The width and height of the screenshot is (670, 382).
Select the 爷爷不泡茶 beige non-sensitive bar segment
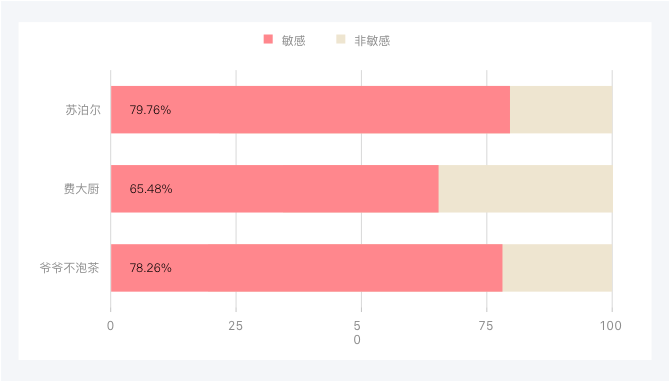pyautogui.click(x=558, y=268)
